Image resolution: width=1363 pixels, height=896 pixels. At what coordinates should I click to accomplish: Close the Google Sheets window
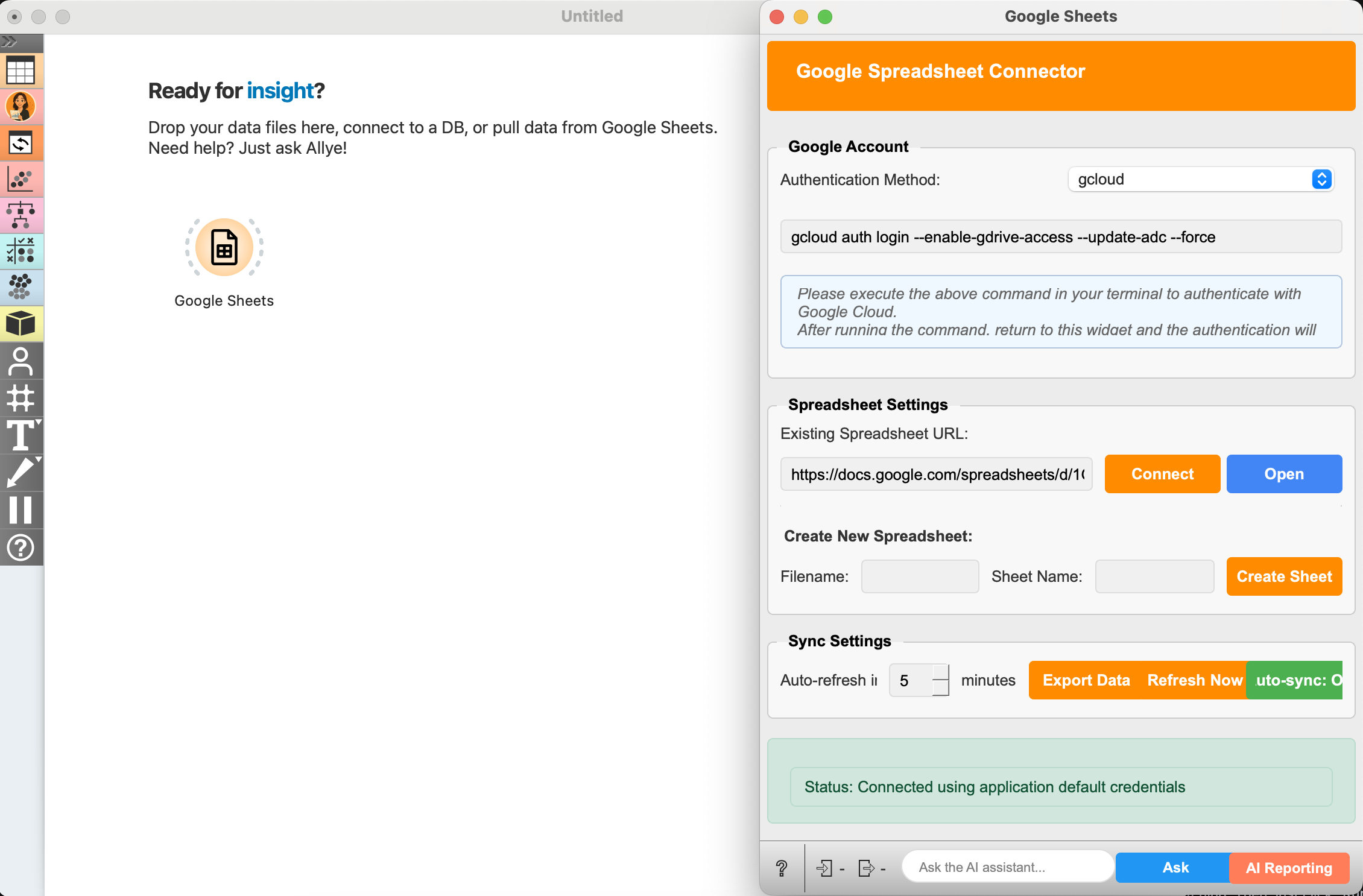777,17
